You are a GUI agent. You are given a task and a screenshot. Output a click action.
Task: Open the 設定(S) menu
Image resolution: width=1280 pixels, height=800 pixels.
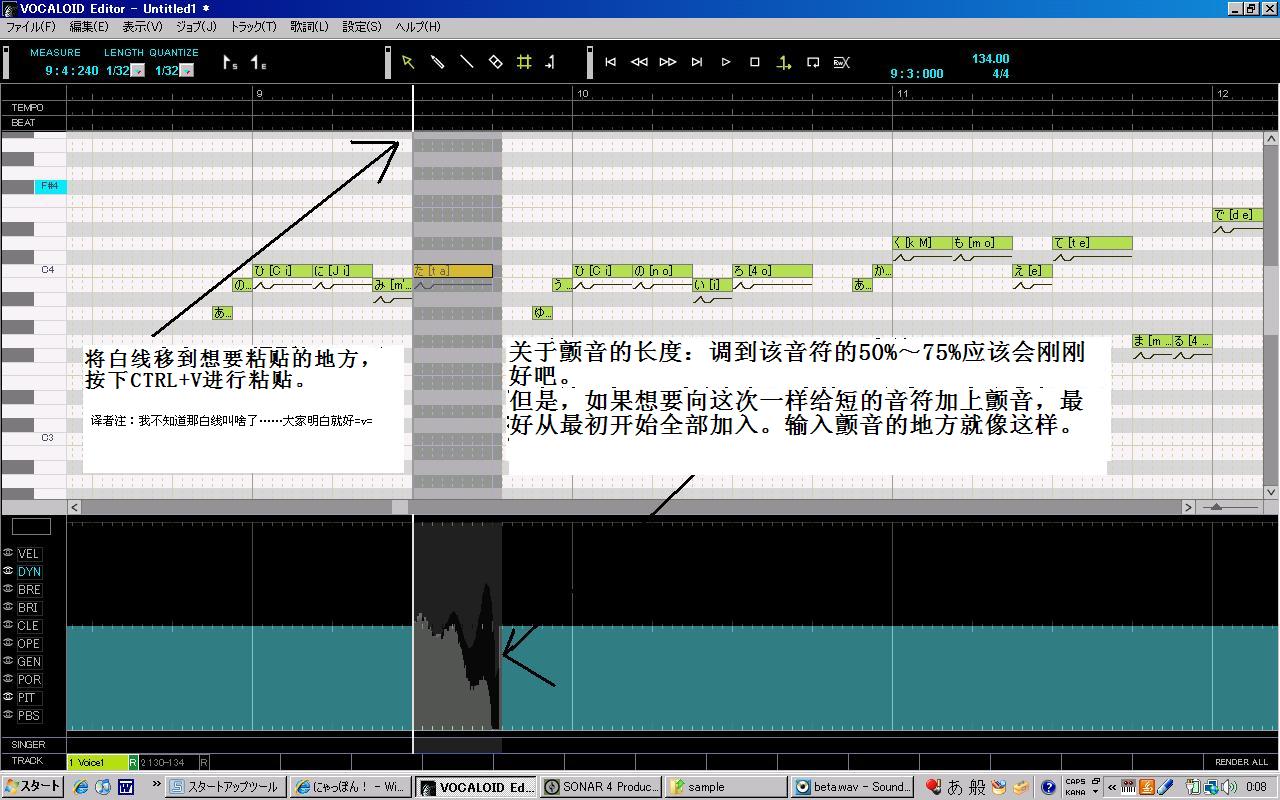tap(362, 27)
